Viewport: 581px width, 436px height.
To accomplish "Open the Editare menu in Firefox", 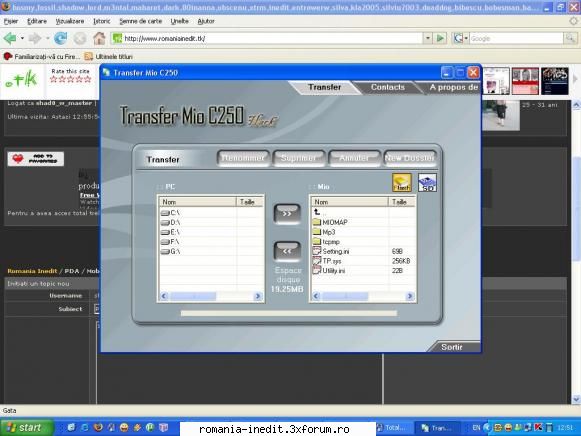I will [x=37, y=21].
